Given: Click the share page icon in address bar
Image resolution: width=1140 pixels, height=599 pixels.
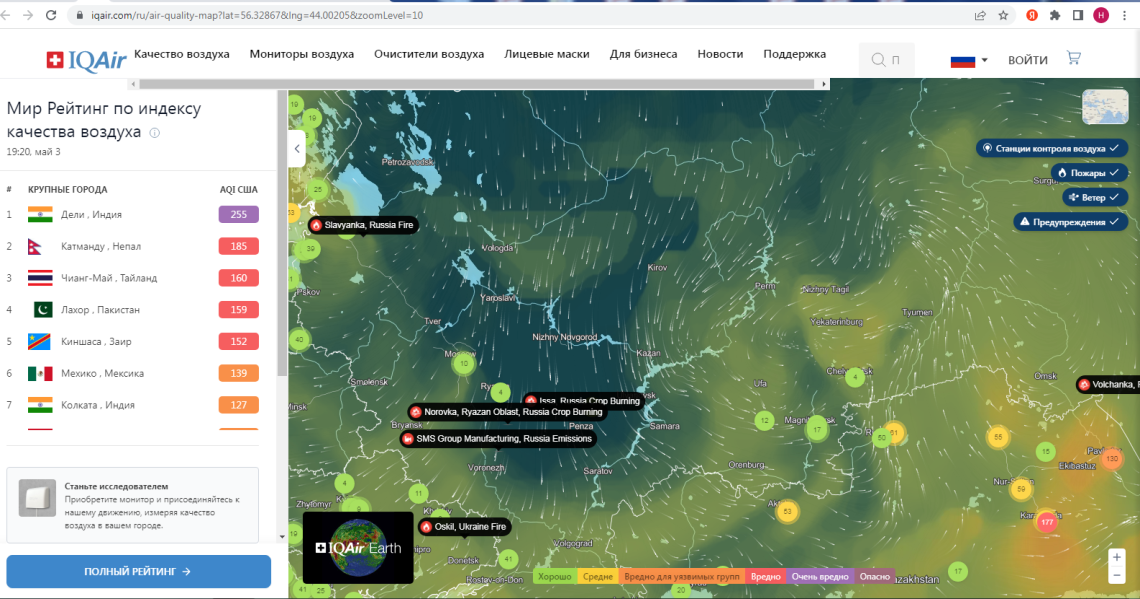Looking at the screenshot, I should (980, 15).
